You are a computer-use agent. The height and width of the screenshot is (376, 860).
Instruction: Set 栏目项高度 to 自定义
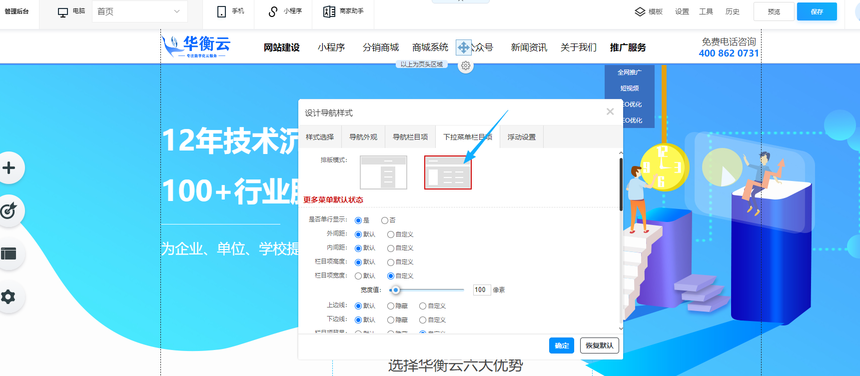click(x=391, y=263)
